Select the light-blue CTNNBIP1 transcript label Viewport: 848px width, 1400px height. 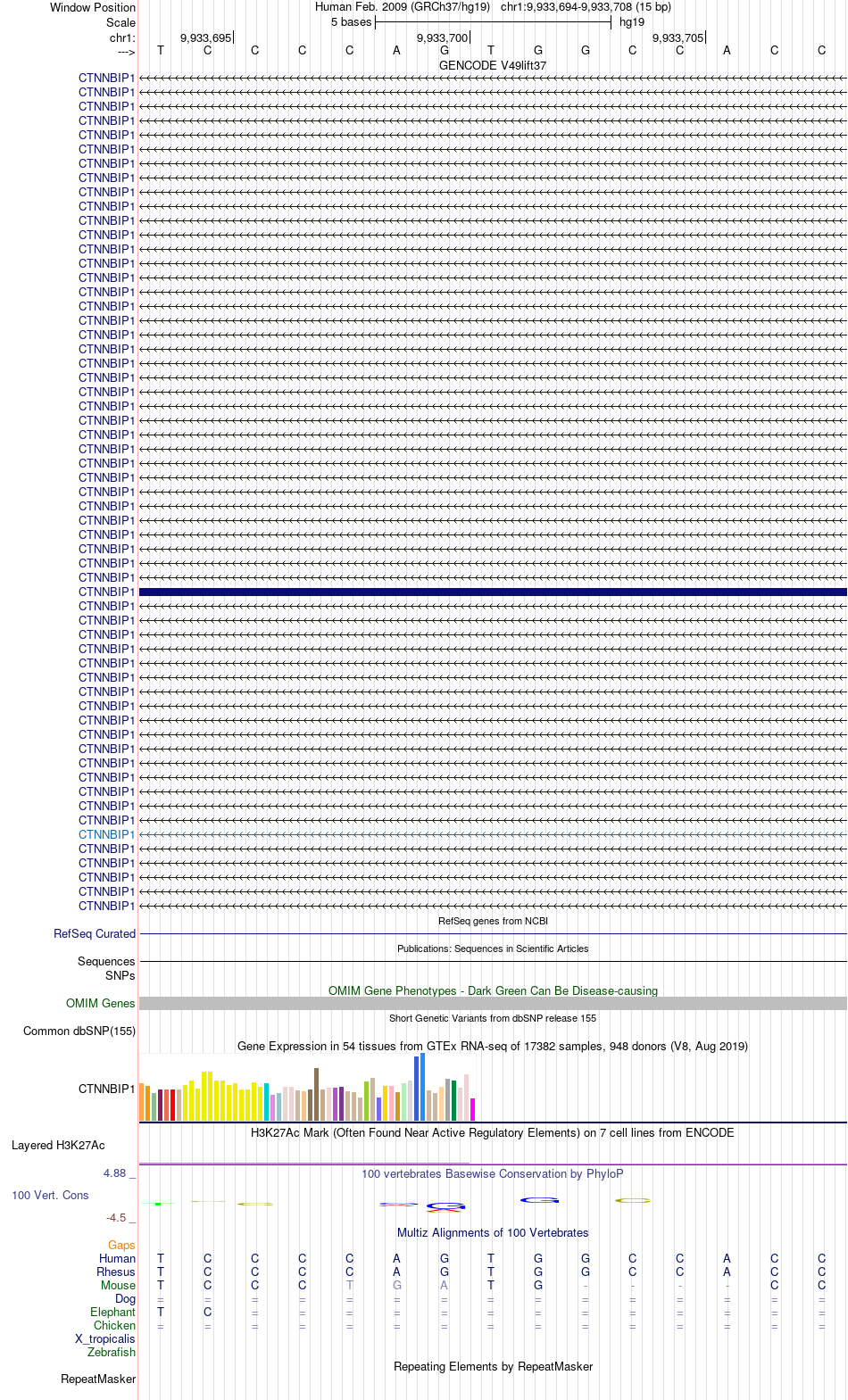pyautogui.click(x=107, y=834)
